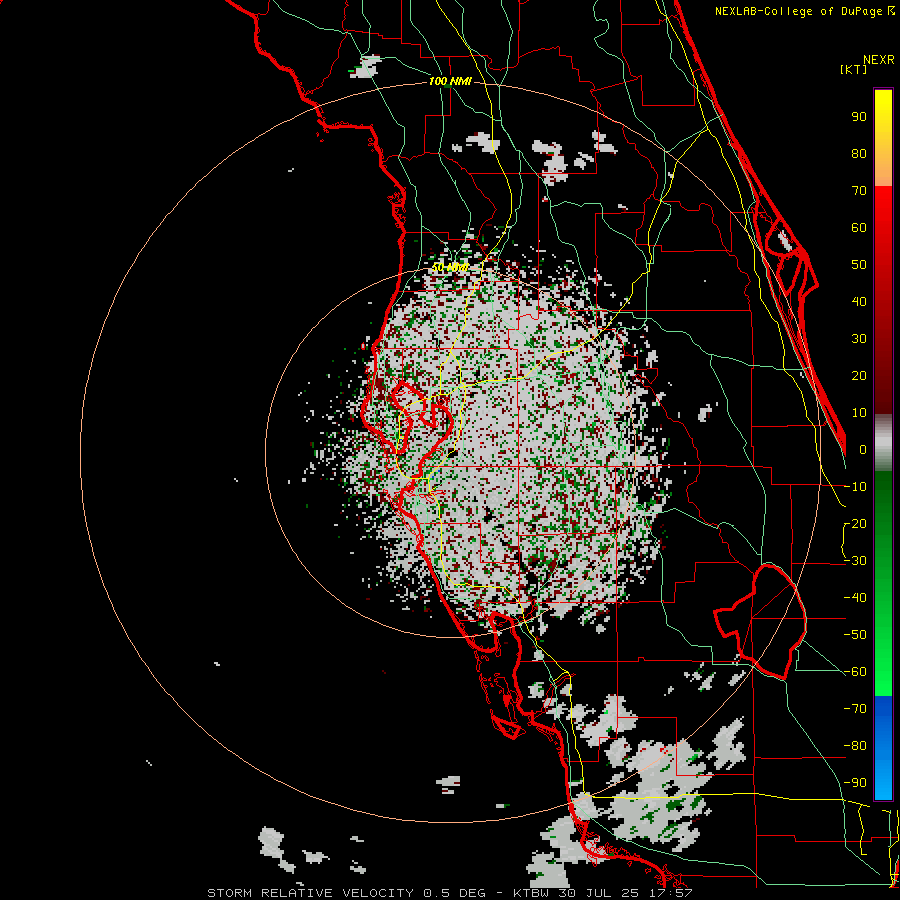Click the -60 scale value
This screenshot has width=900, height=900.
tap(855, 672)
